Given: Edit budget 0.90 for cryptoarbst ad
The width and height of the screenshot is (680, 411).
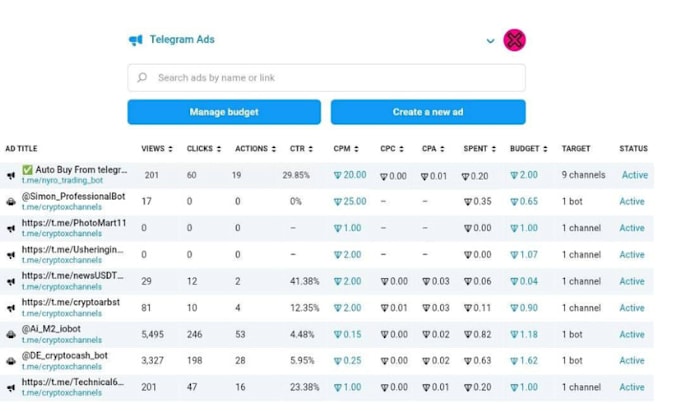Looking at the screenshot, I should tap(524, 308).
